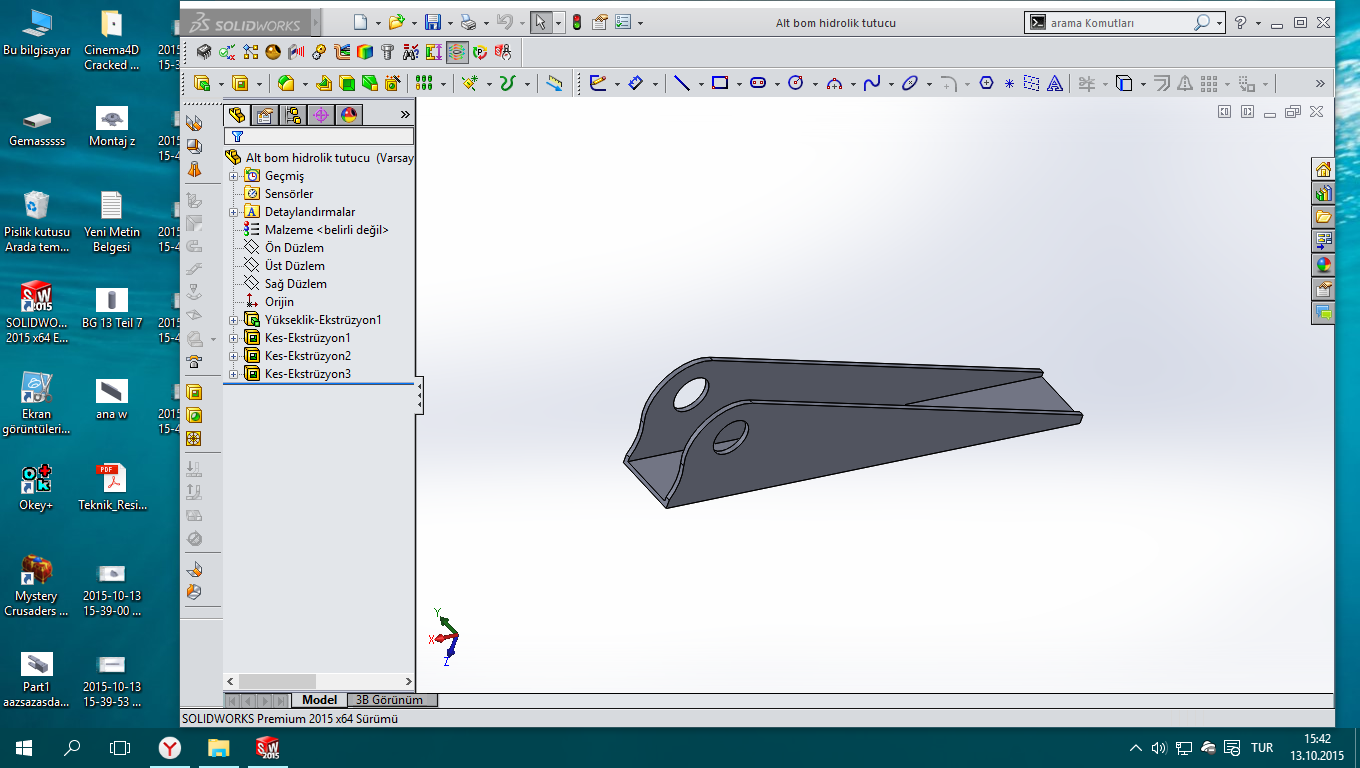Open the New document dropdown arrow

pyautogui.click(x=378, y=23)
